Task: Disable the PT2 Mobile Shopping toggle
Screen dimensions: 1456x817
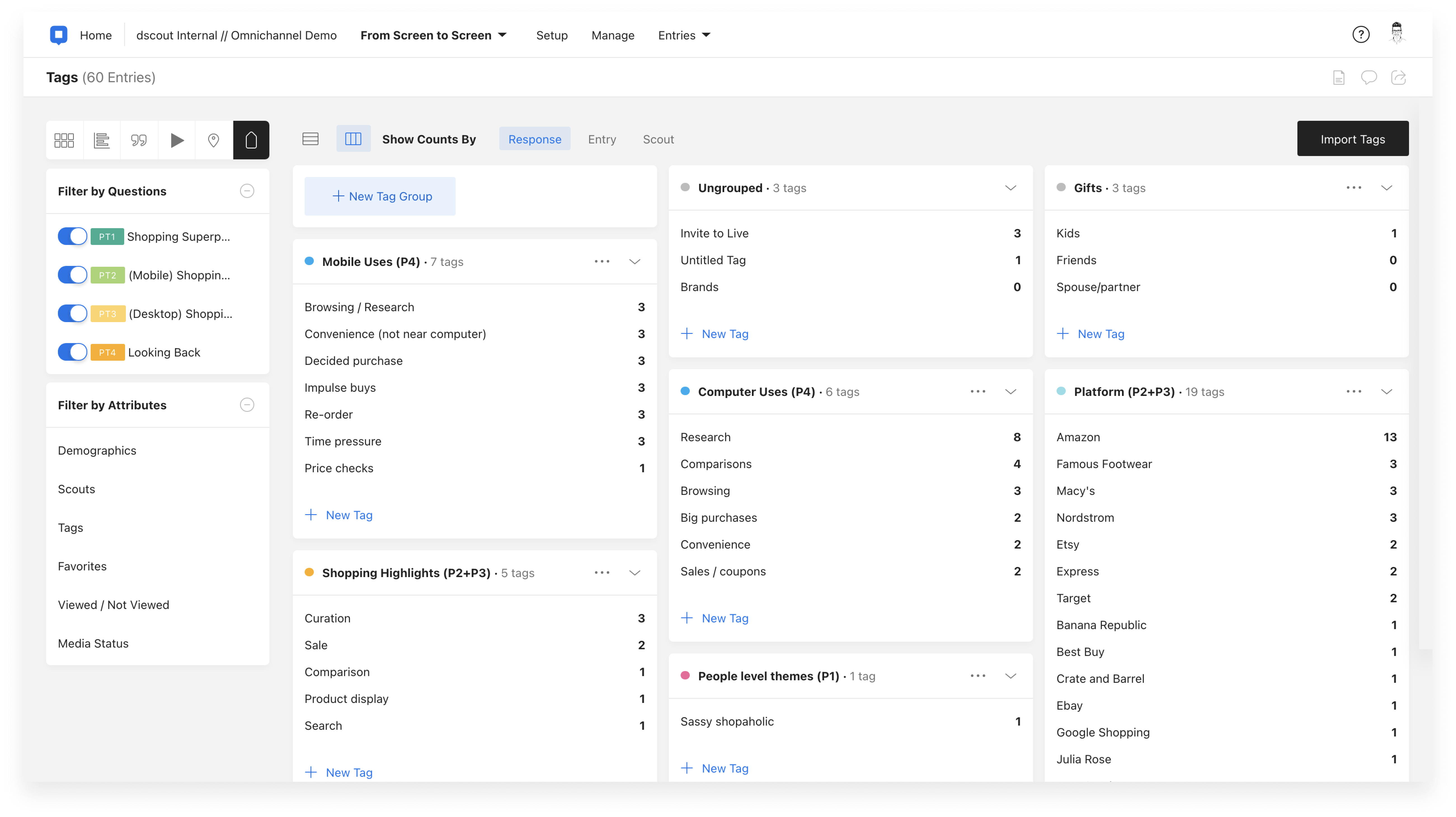Action: 72,275
